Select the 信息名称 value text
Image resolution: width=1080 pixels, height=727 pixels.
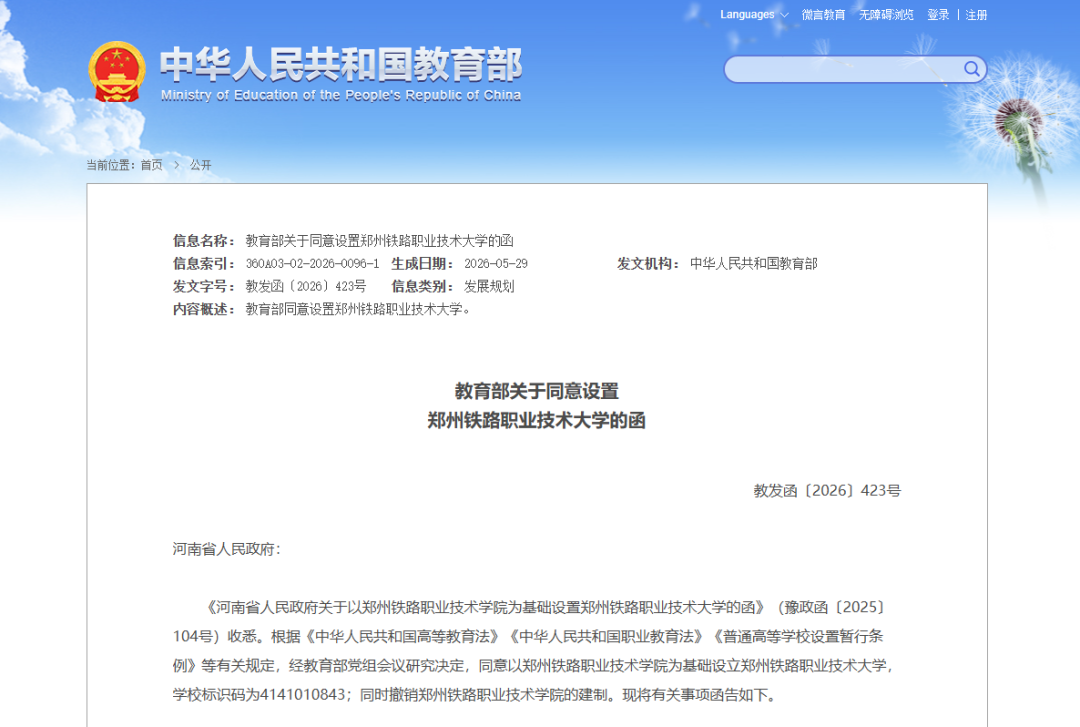click(x=380, y=240)
